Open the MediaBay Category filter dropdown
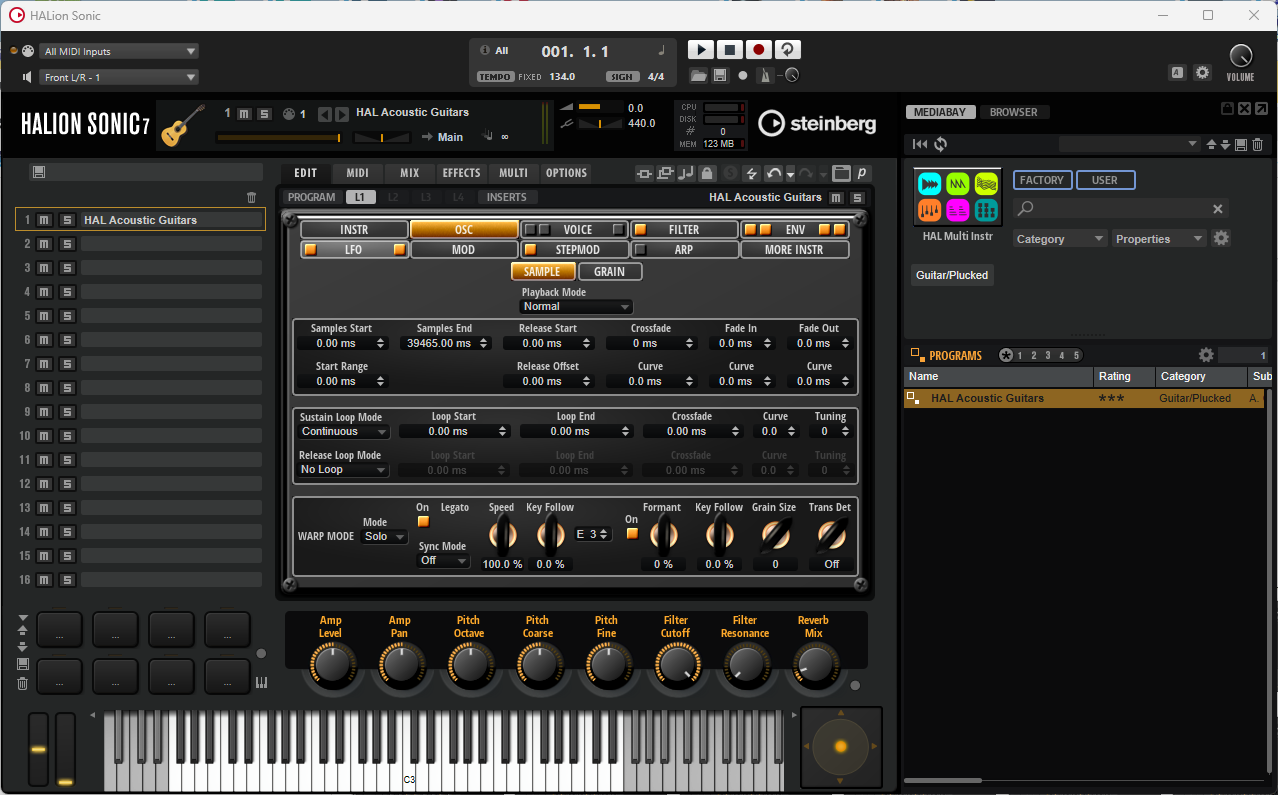 click(x=1060, y=239)
